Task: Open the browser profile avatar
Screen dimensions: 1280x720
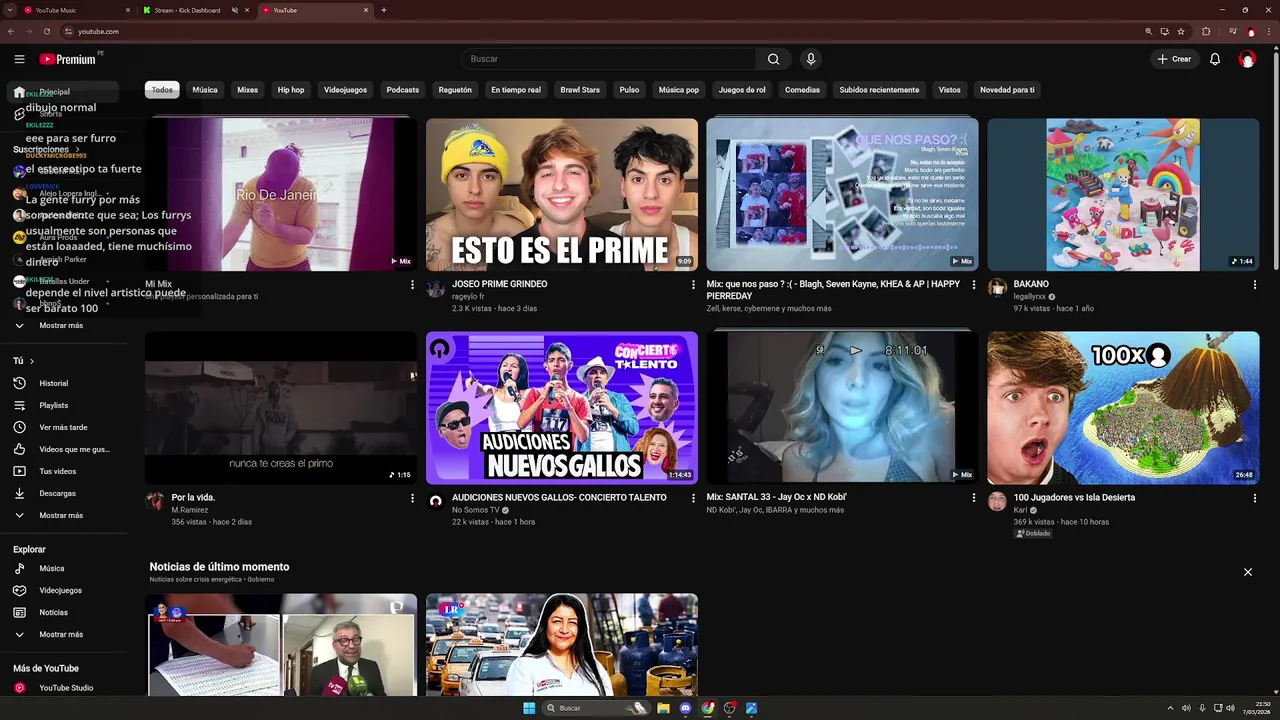Action: 1251,31
